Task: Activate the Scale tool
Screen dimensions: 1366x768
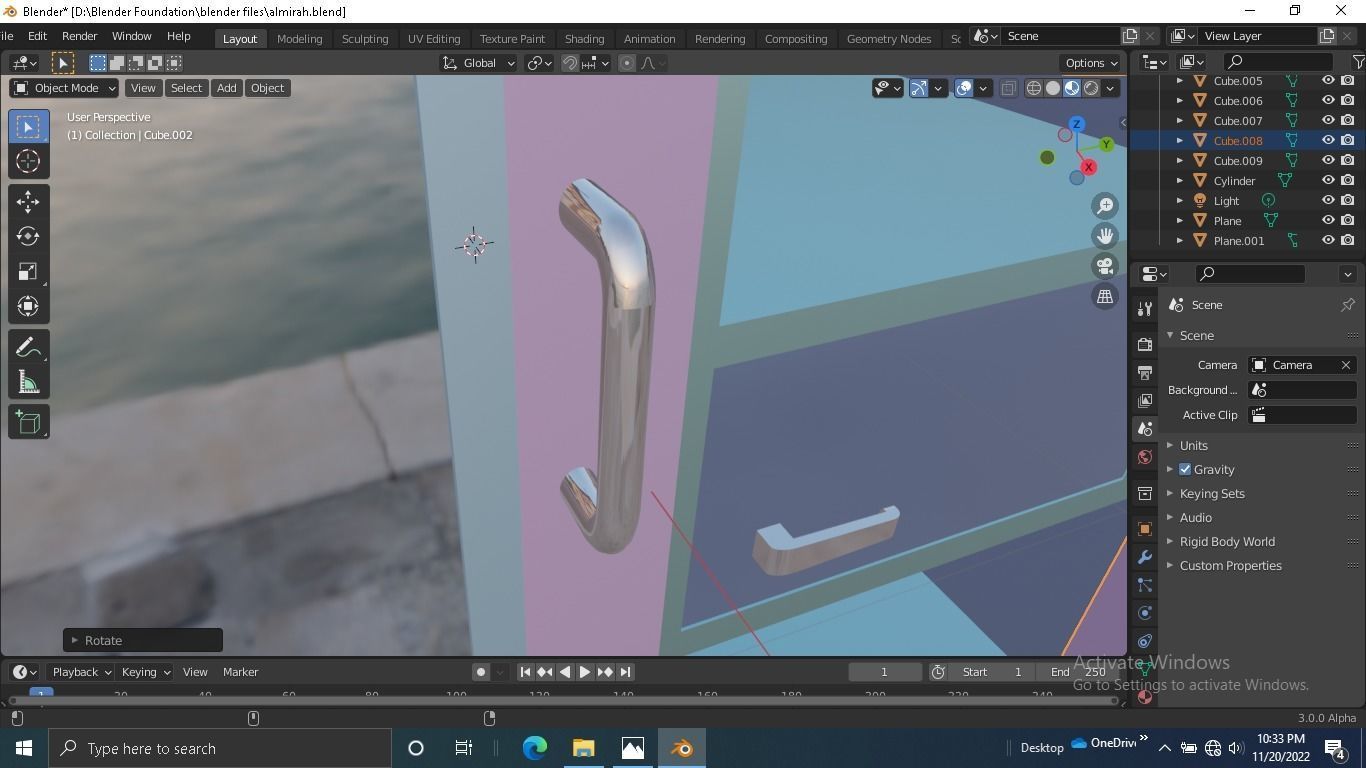Action: click(x=28, y=272)
